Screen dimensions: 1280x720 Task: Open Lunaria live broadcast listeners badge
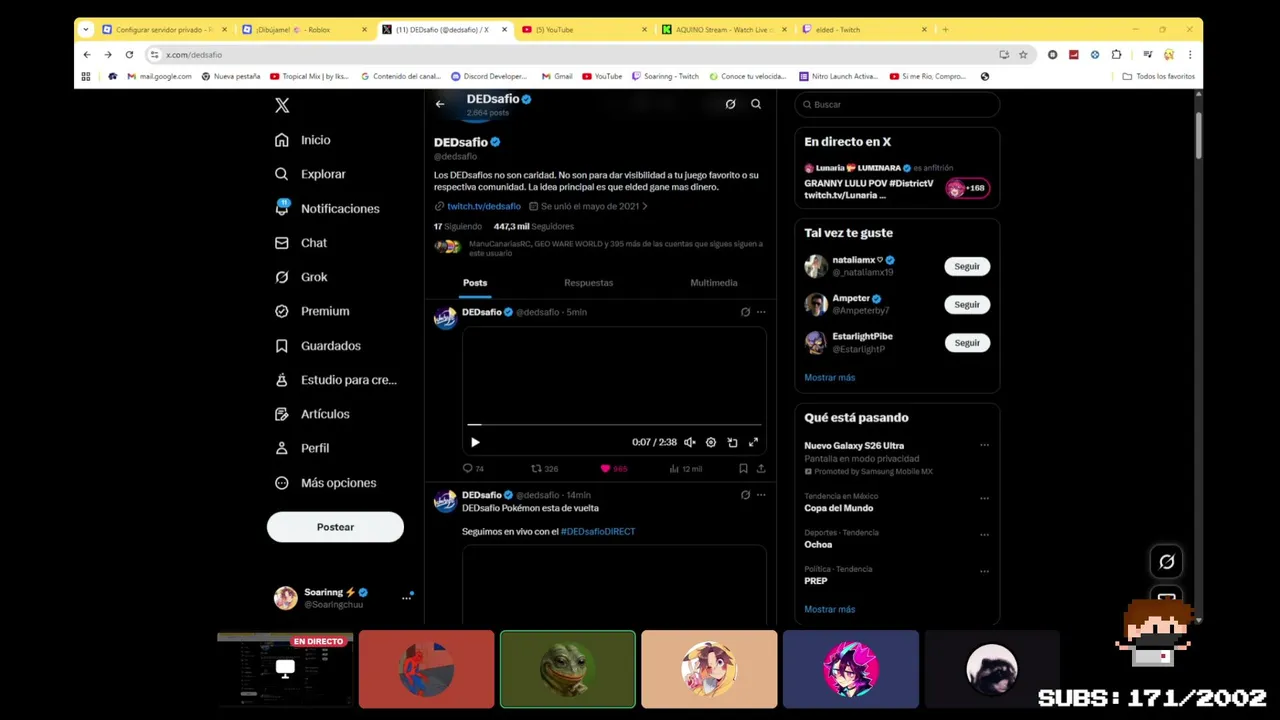tap(968, 188)
